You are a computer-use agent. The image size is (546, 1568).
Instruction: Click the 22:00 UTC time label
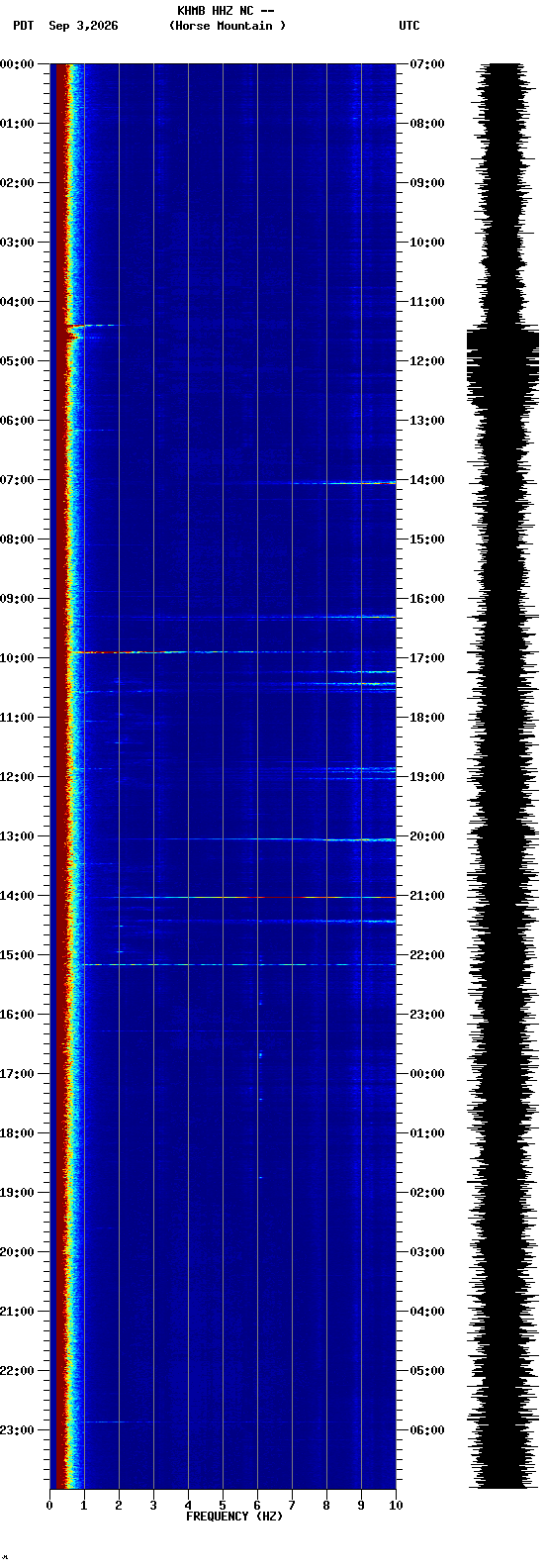tap(427, 955)
